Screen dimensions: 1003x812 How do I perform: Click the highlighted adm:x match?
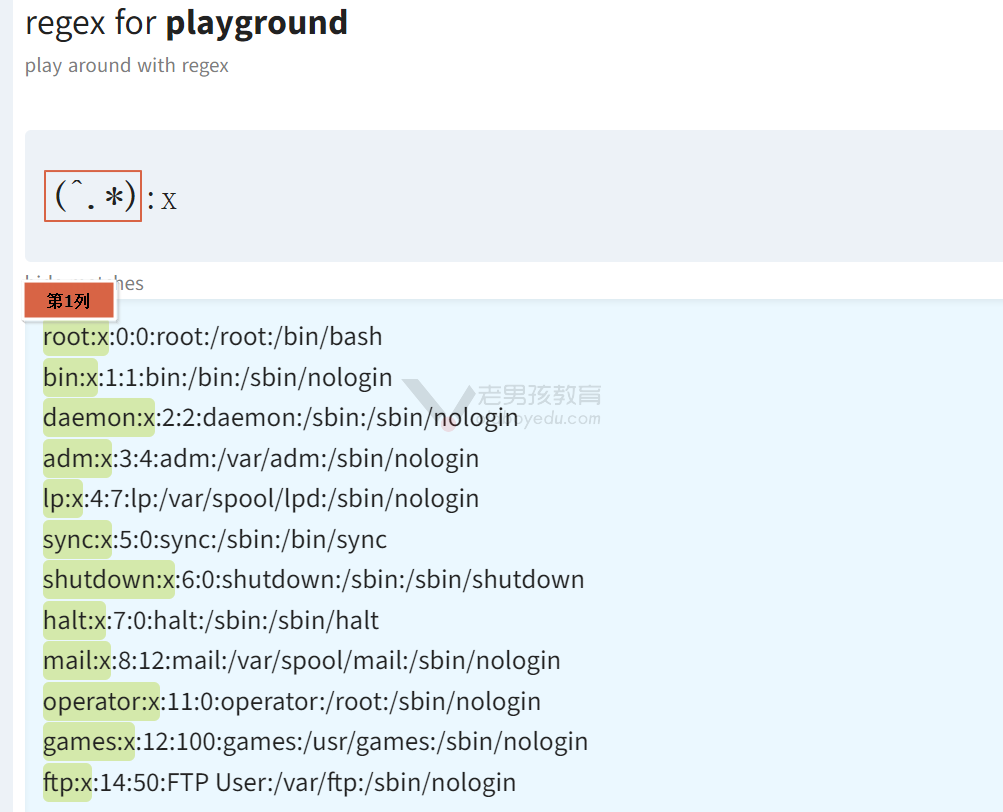pyautogui.click(x=77, y=458)
